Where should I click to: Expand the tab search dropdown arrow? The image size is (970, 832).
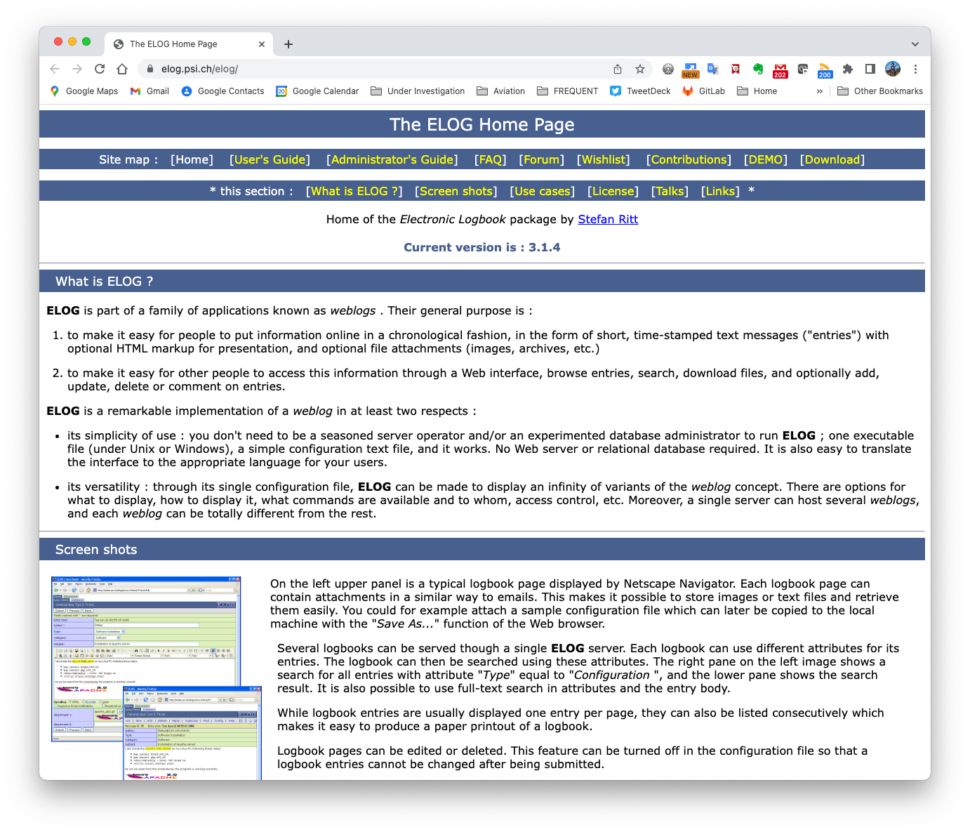pyautogui.click(x=914, y=44)
